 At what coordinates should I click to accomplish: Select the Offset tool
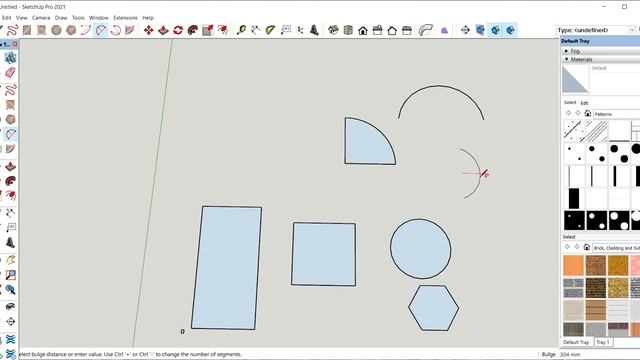pos(222,30)
